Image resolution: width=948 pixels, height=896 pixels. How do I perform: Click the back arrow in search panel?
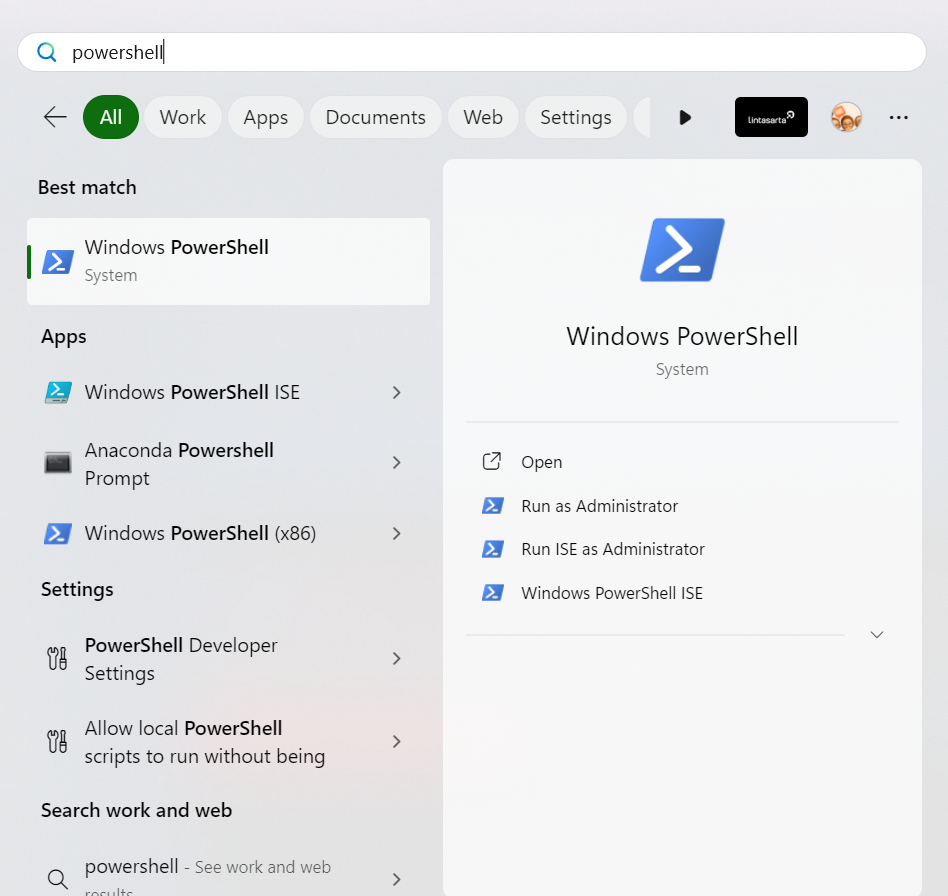[55, 117]
